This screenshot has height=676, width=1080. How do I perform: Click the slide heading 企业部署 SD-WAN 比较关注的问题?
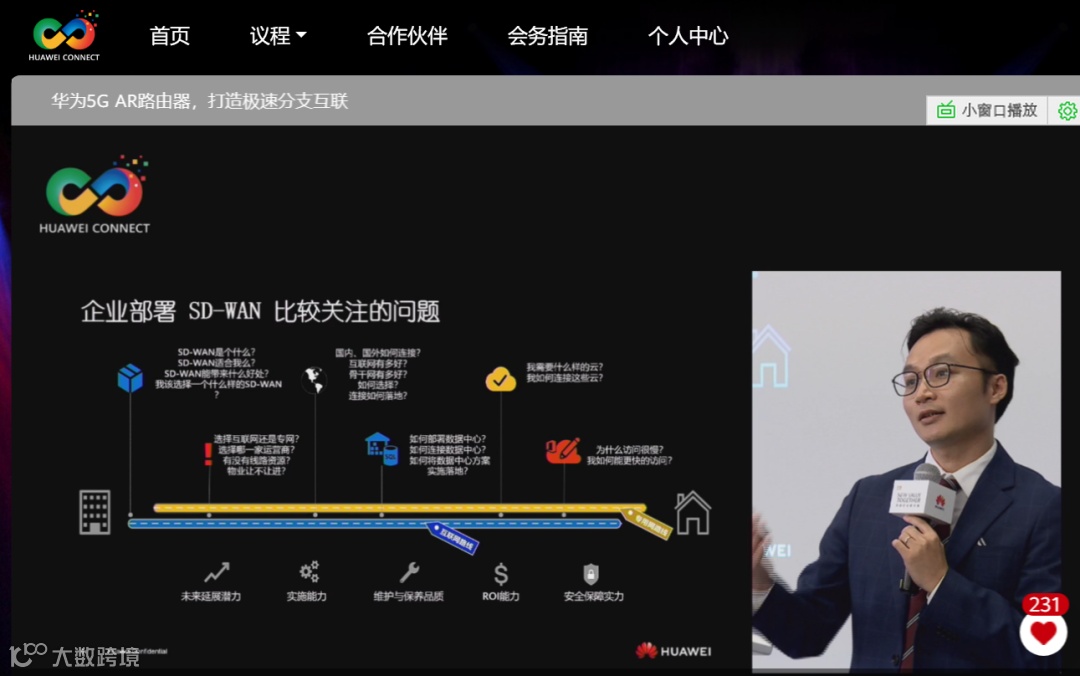pos(260,311)
